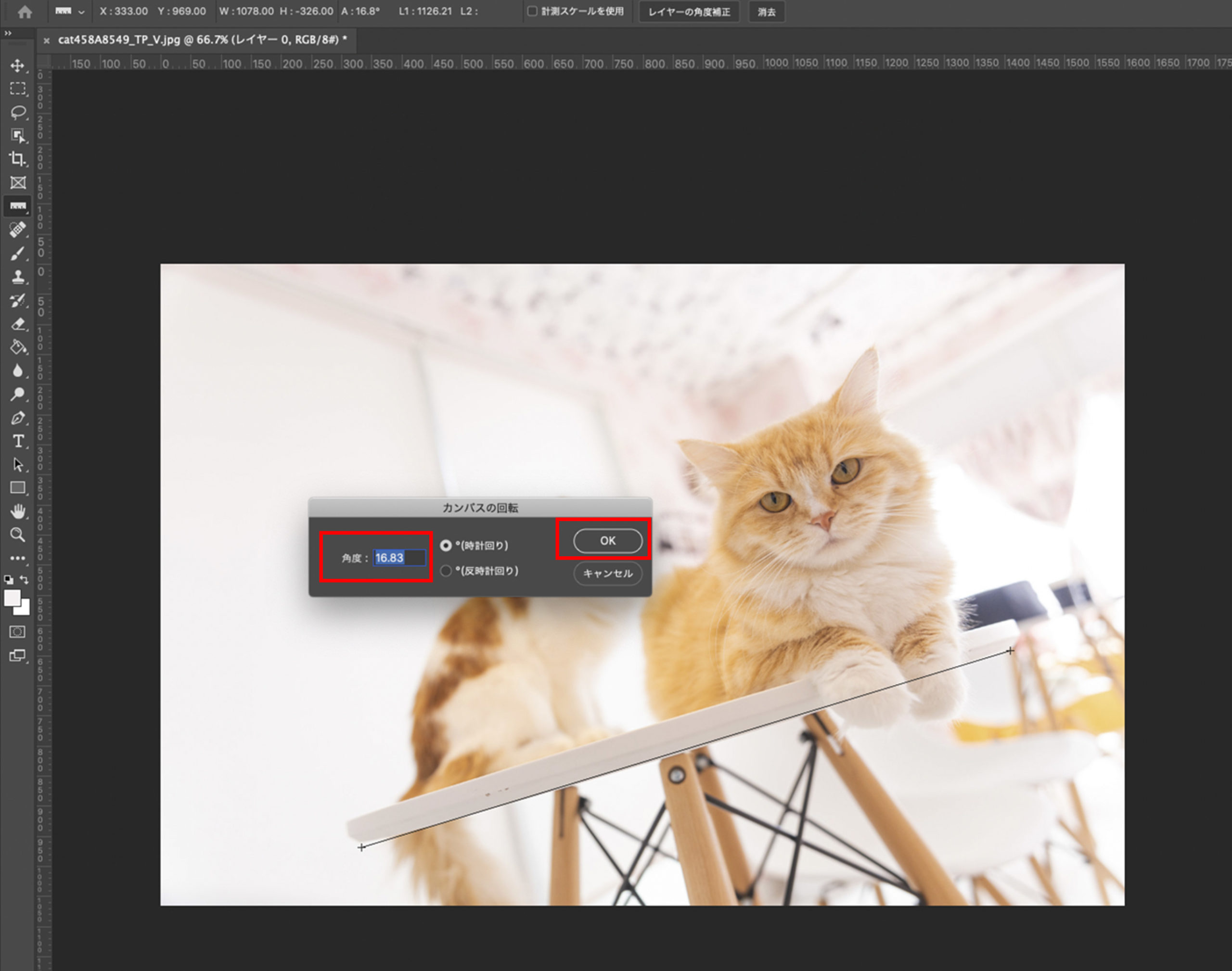This screenshot has height=971, width=1232.
Task: Click the 角度 angle input field
Action: pyautogui.click(x=399, y=558)
